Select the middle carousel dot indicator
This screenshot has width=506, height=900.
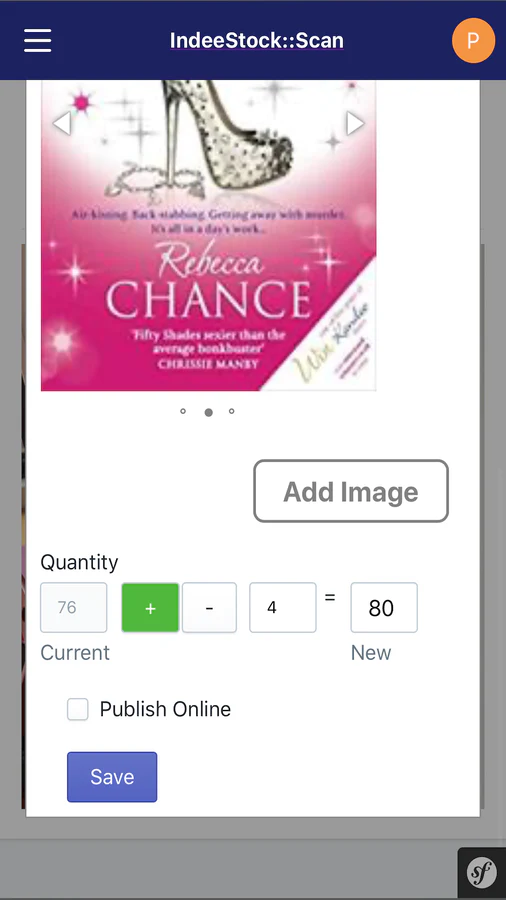coord(209,412)
